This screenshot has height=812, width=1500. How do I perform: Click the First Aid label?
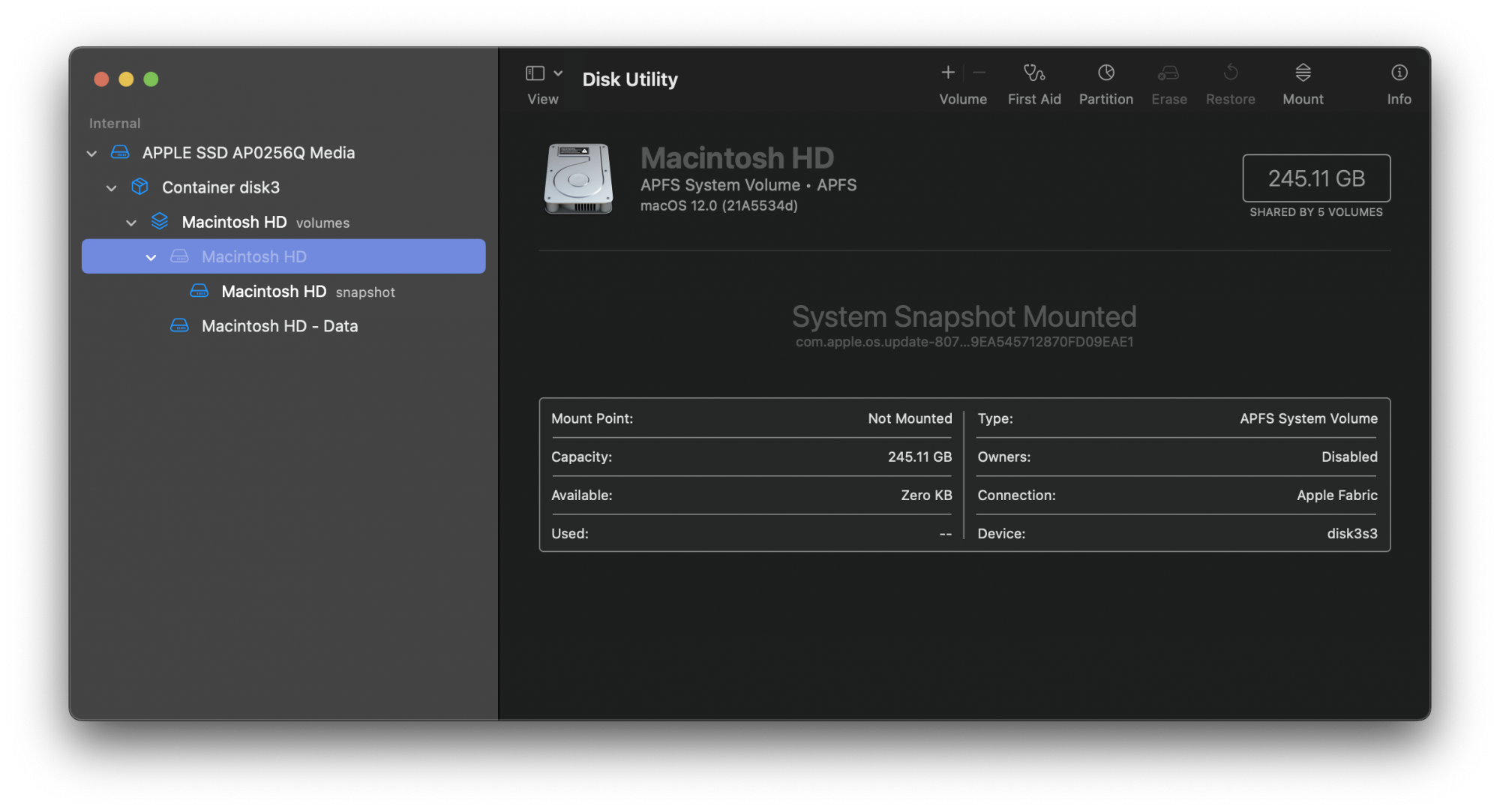[x=1034, y=99]
